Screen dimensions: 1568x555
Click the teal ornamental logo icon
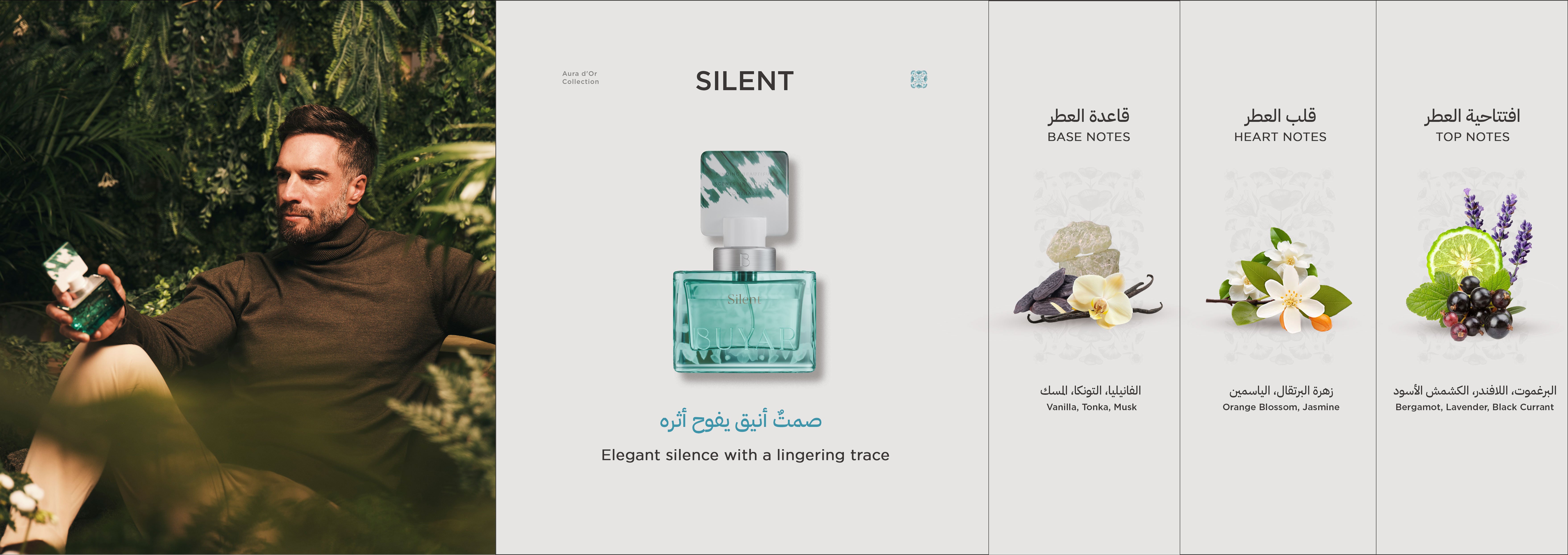[x=919, y=79]
